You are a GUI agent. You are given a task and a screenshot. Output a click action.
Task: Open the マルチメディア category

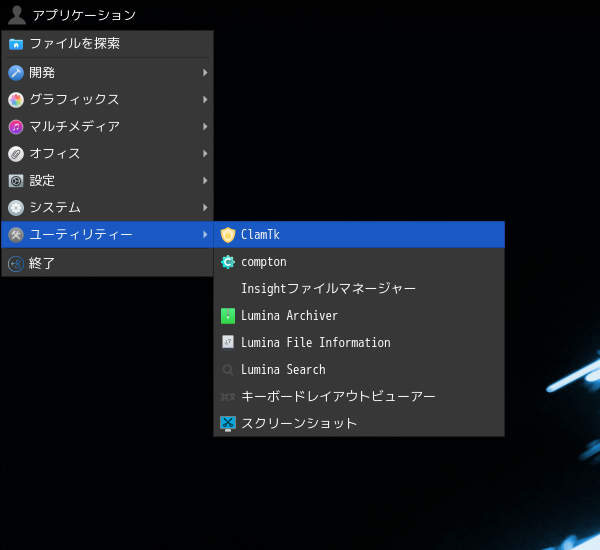(108, 127)
